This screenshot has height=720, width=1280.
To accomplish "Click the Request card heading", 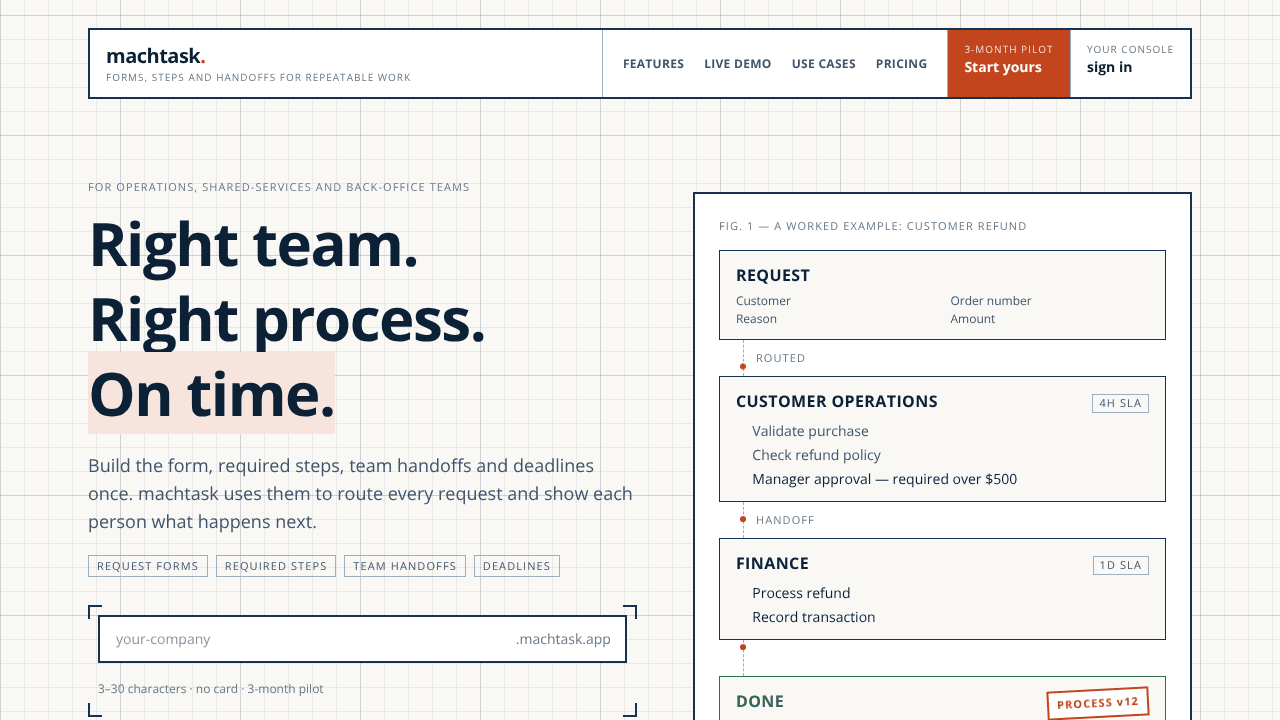I will pyautogui.click(x=773, y=276).
